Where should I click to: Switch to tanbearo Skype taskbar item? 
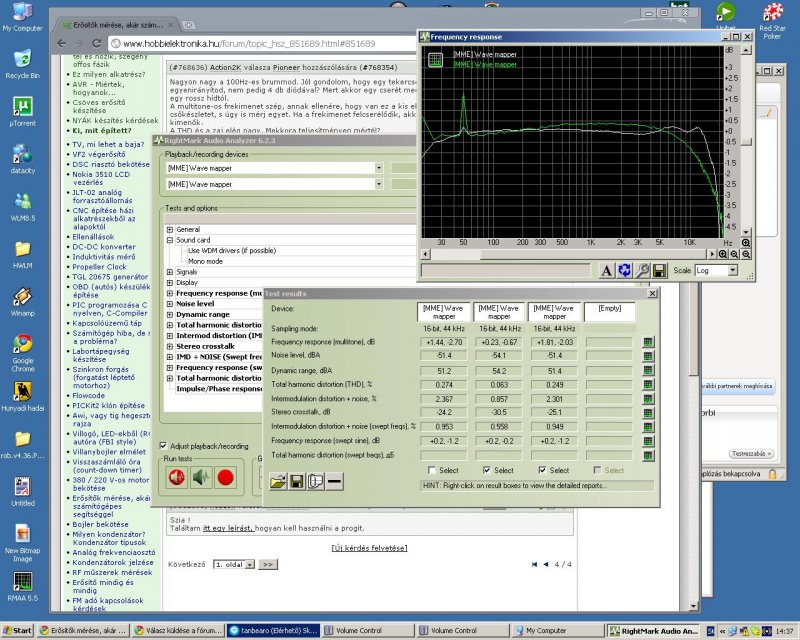click(x=273, y=630)
